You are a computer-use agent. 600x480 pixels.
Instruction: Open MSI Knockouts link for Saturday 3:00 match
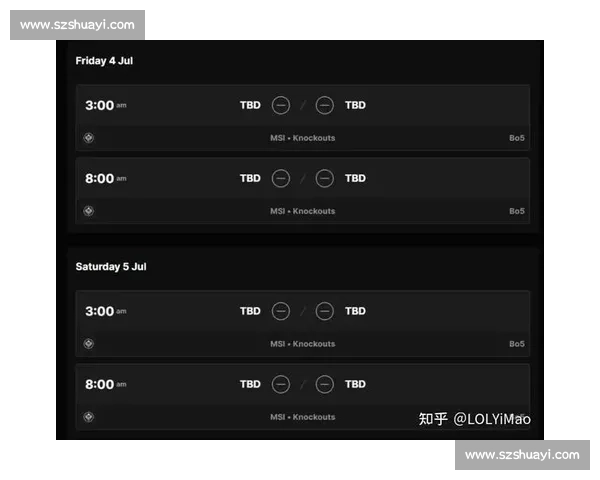(x=303, y=344)
